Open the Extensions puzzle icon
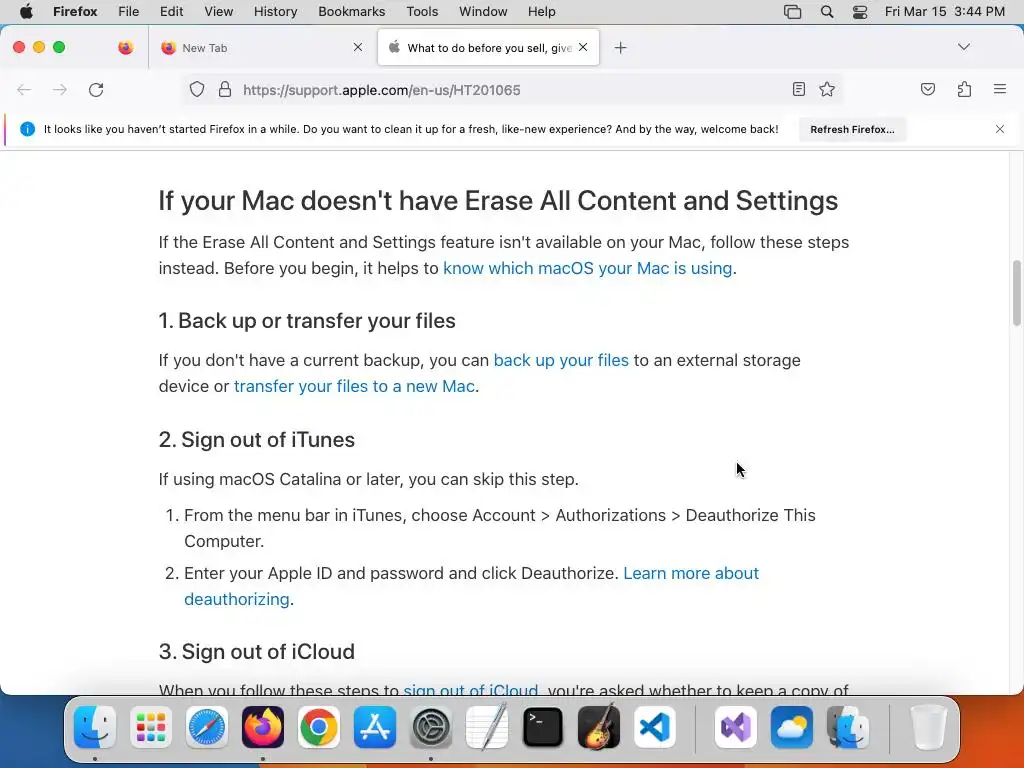This screenshot has height=768, width=1024. tap(964, 89)
